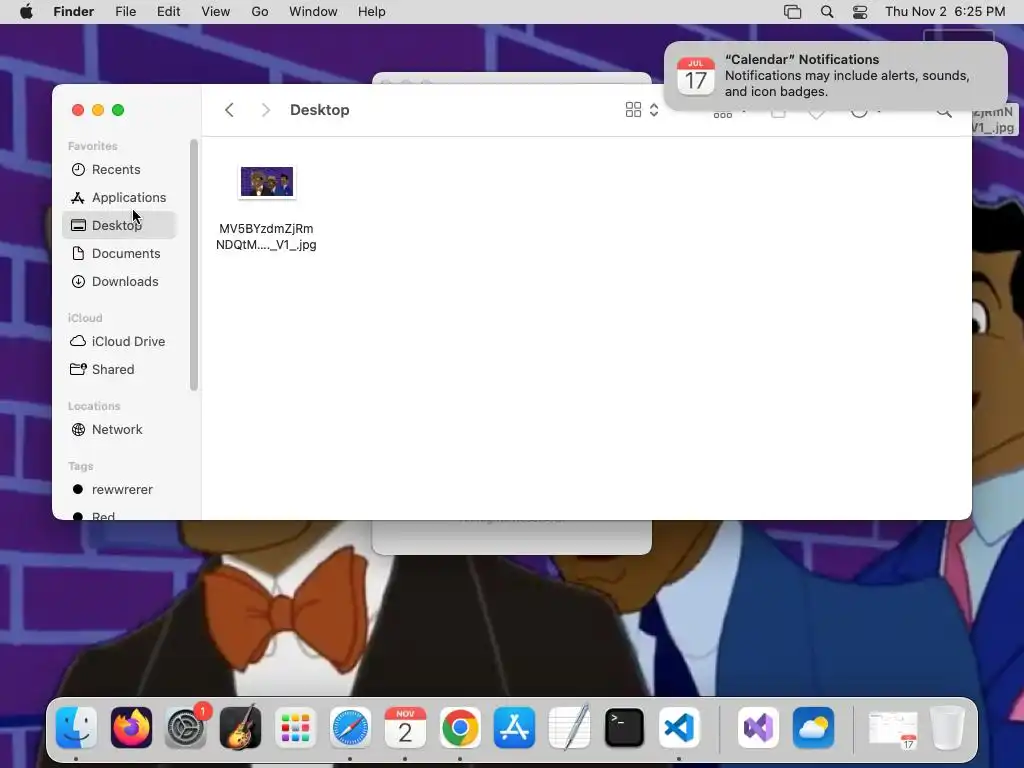This screenshot has width=1024, height=768.
Task: Open Calendar from the Dock
Action: [405, 728]
